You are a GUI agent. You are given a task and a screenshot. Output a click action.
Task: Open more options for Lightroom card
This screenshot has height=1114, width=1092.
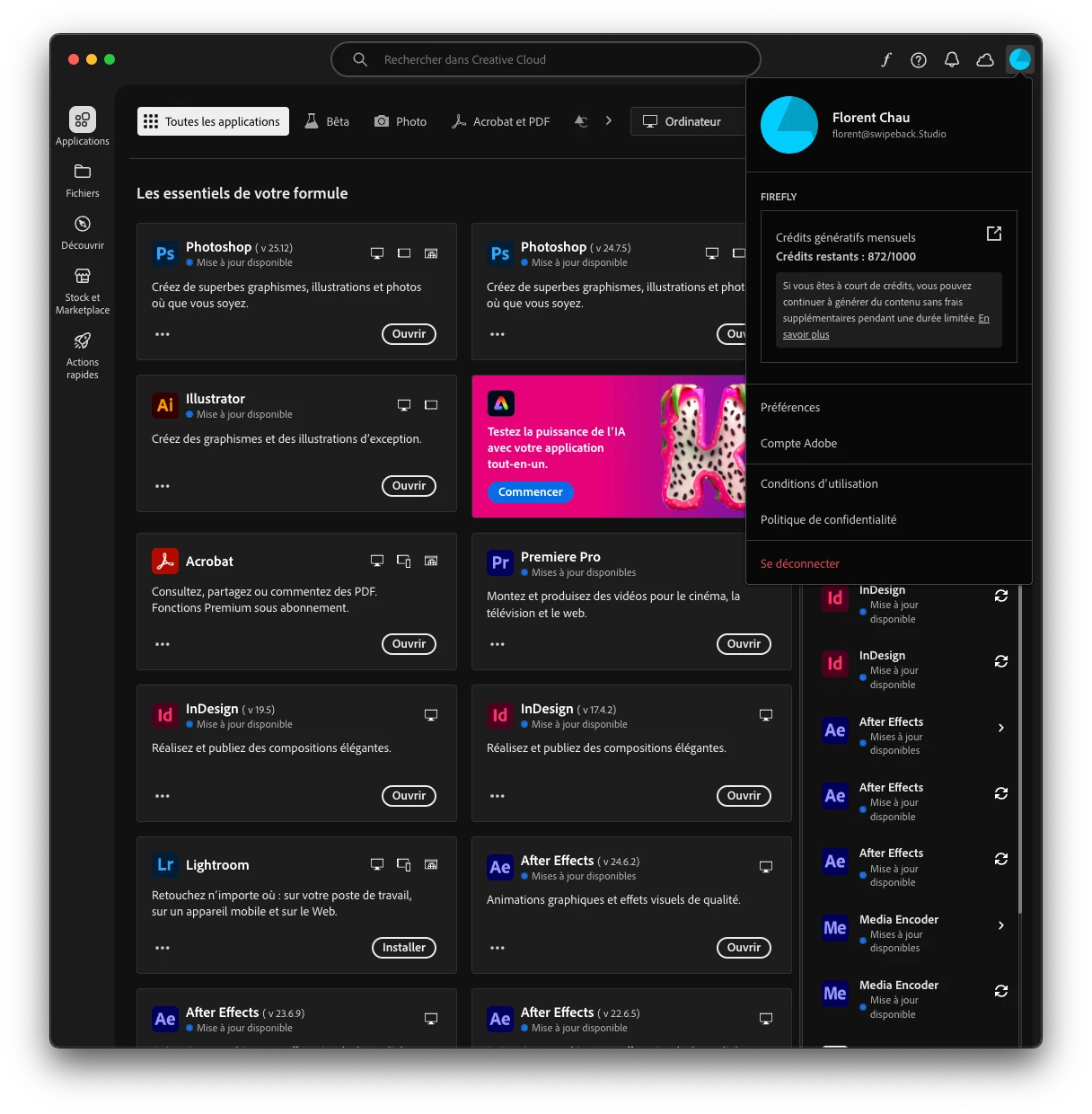[163, 948]
